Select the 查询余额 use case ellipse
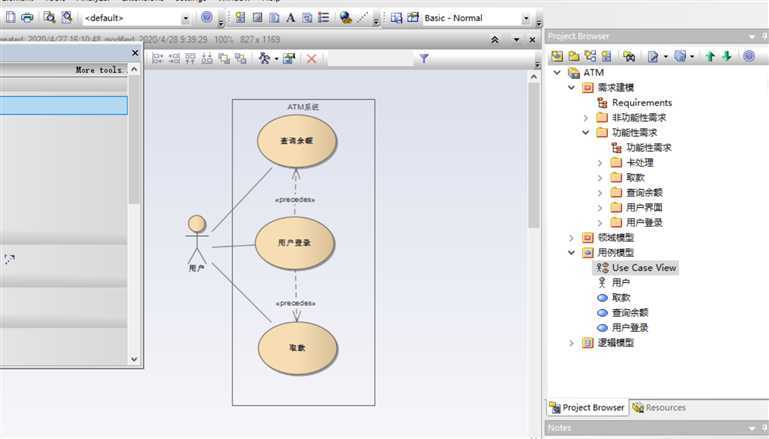Image resolution: width=769 pixels, height=439 pixels. tap(297, 141)
